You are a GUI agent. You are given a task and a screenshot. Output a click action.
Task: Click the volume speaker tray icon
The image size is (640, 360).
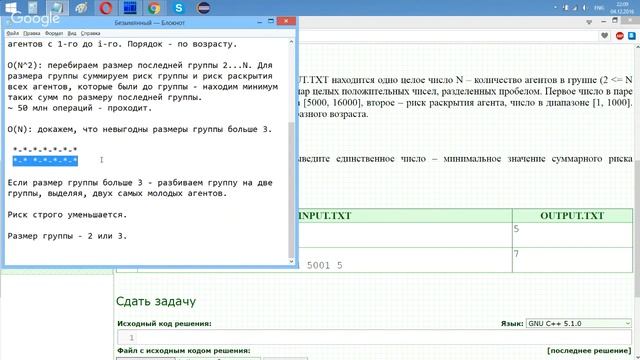(x=584, y=8)
